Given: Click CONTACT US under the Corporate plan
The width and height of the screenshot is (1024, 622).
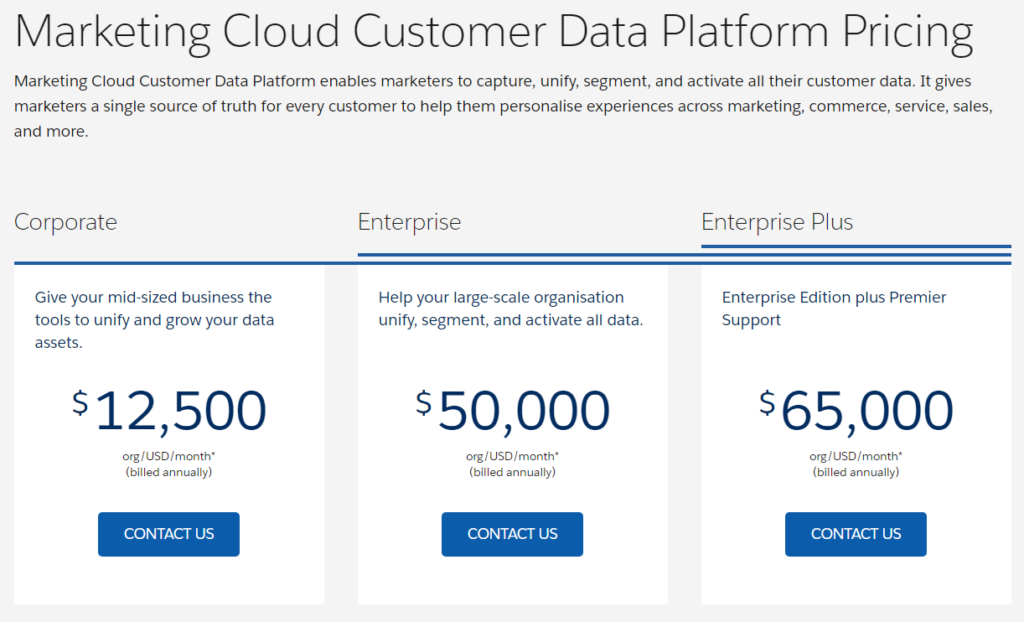Looking at the screenshot, I should pos(168,534).
